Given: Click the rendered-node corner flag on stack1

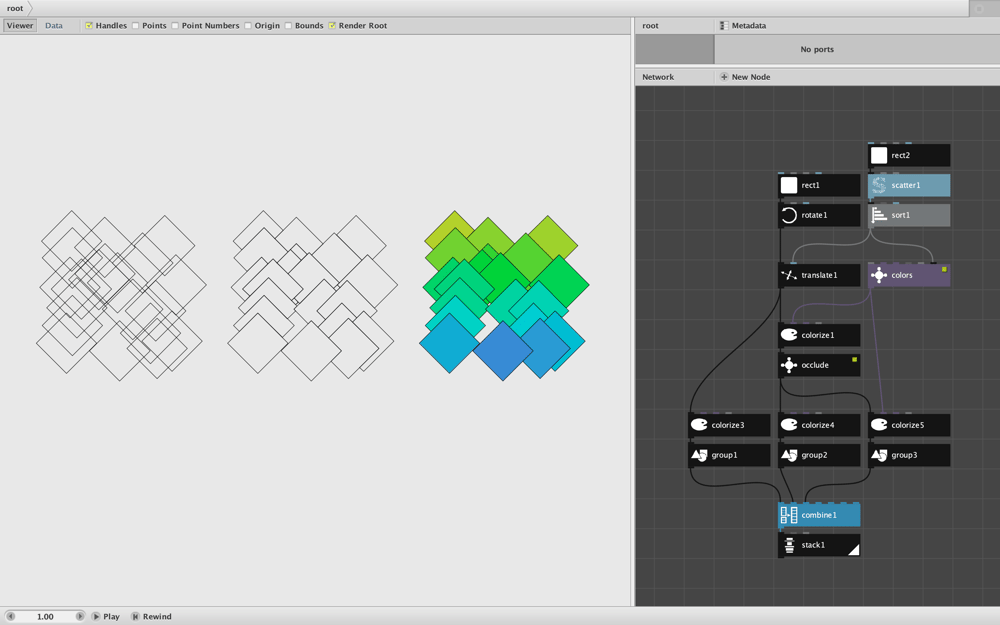Looking at the screenshot, I should [853, 550].
